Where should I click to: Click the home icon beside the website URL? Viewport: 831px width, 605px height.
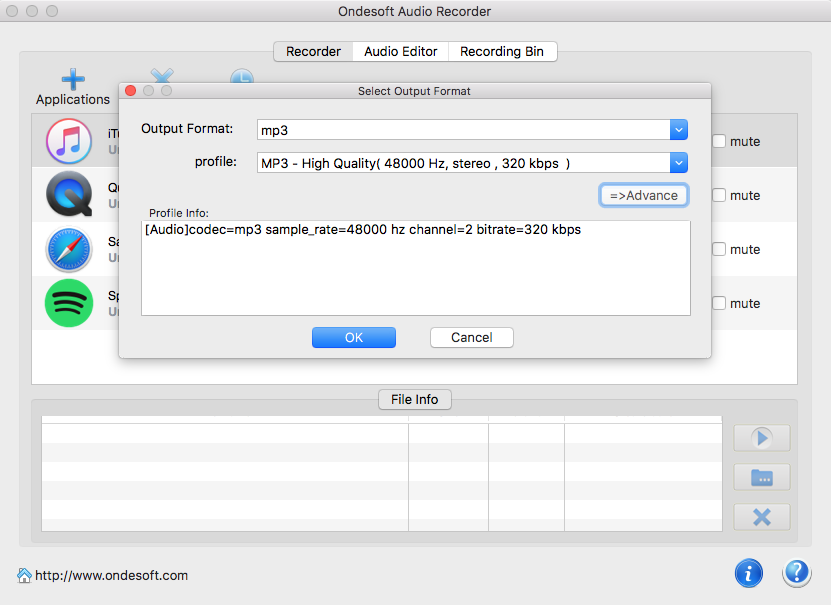click(24, 575)
